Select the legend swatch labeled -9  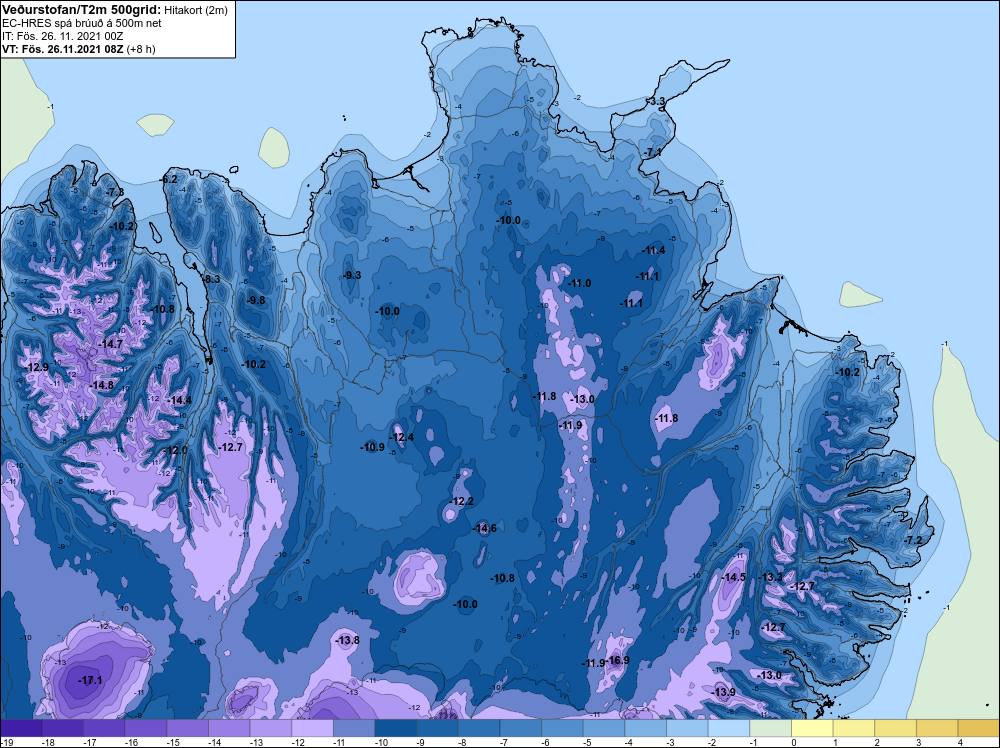click(438, 728)
